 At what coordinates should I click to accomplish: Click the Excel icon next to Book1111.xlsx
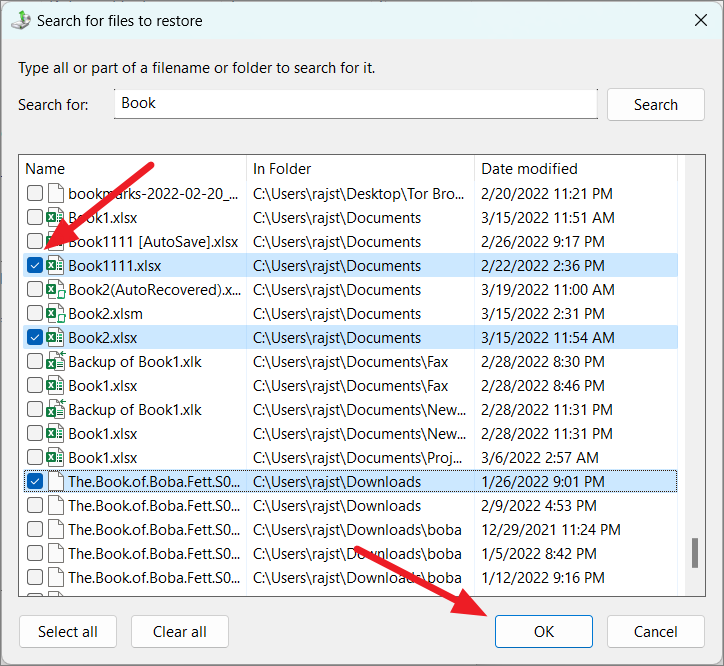55,266
